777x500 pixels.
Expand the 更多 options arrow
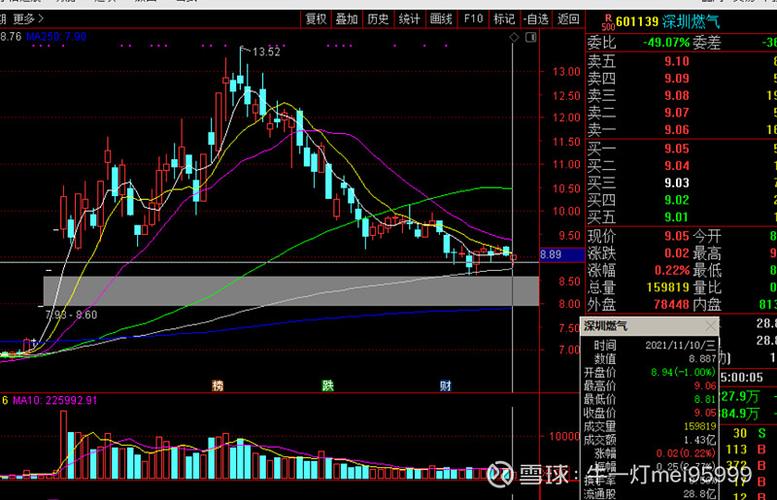coord(41,19)
